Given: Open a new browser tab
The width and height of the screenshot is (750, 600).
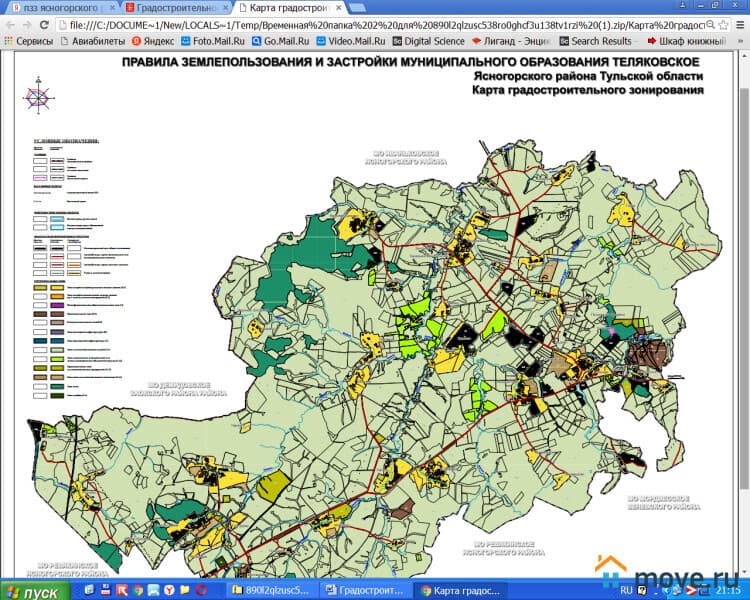Looking at the screenshot, I should [357, 8].
